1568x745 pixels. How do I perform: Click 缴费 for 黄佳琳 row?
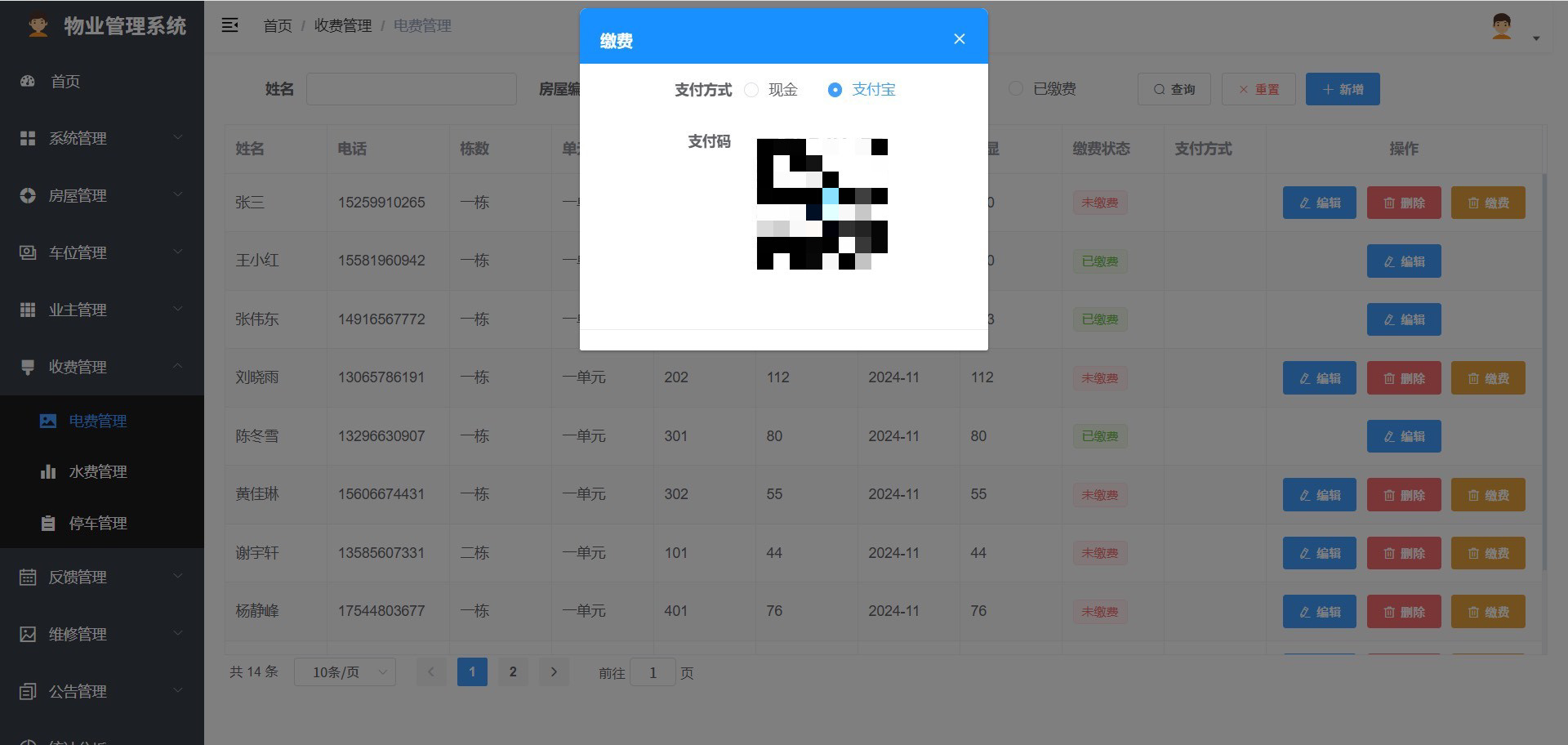[1488, 495]
